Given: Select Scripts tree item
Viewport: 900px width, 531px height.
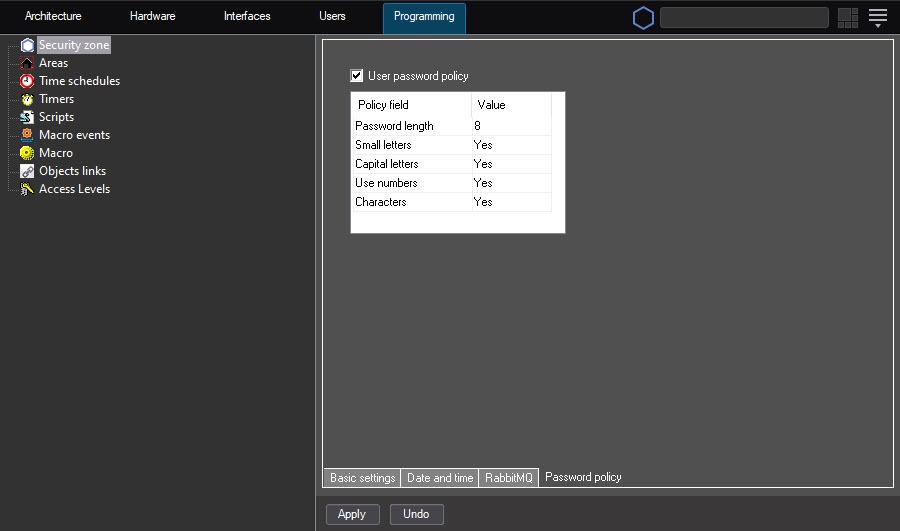Looking at the screenshot, I should [x=56, y=117].
